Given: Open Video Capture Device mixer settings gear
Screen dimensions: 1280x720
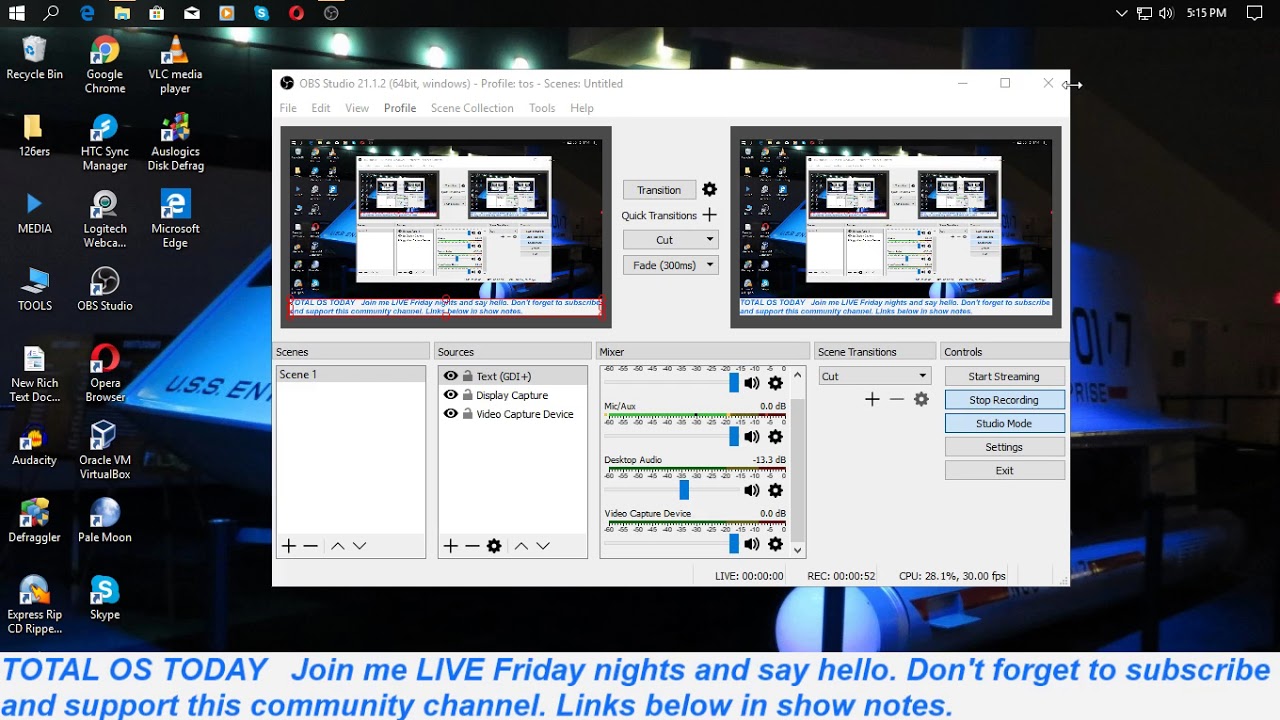Looking at the screenshot, I should [775, 544].
